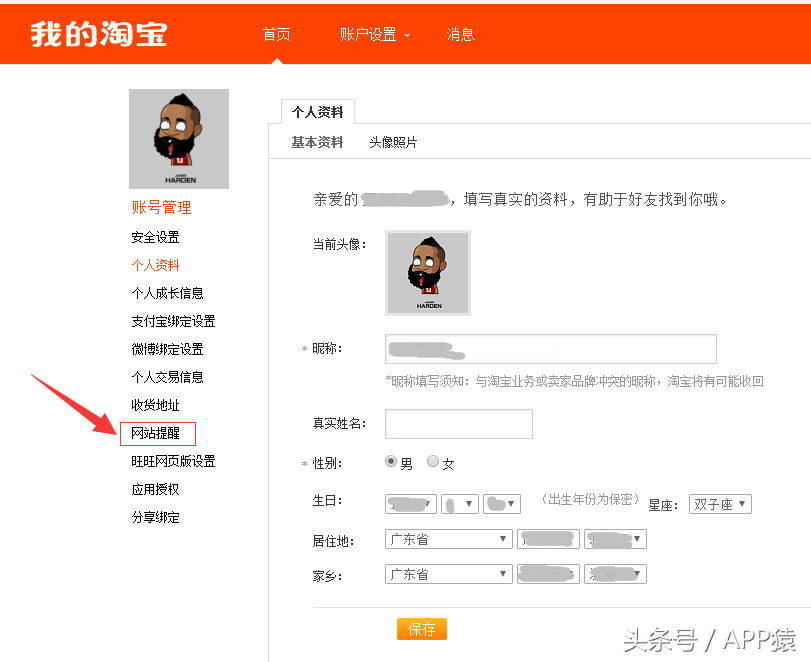811x662 pixels.
Task: Open the 居住地 city dropdown
Action: (x=548, y=539)
